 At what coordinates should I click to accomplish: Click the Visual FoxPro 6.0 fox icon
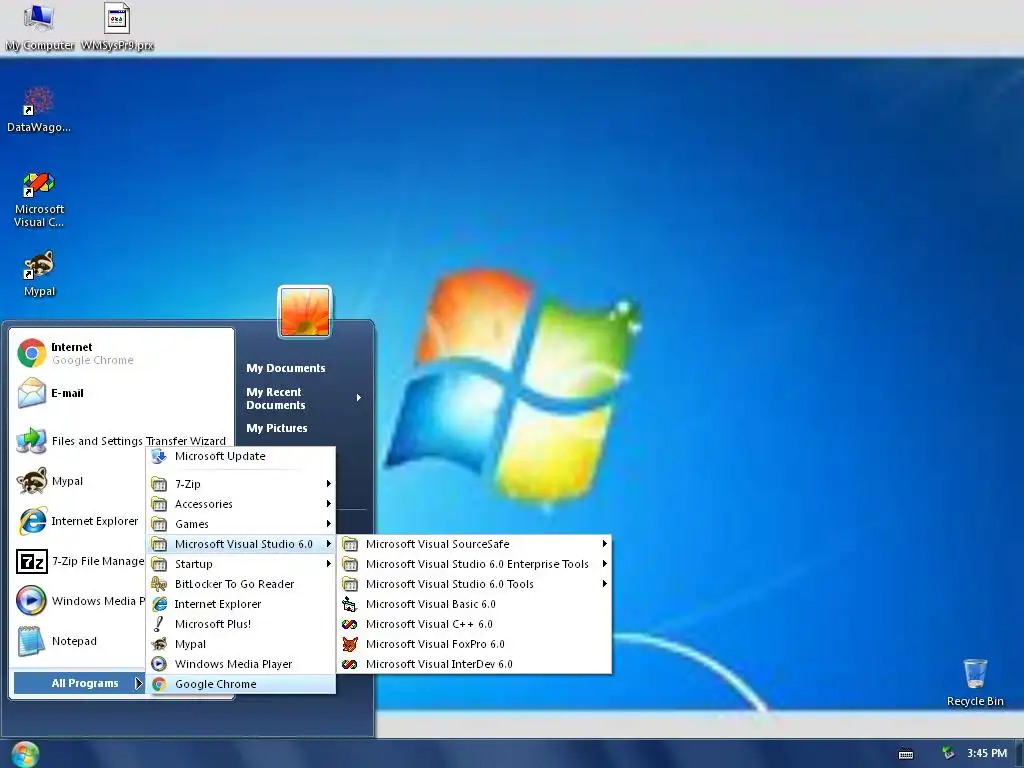349,644
